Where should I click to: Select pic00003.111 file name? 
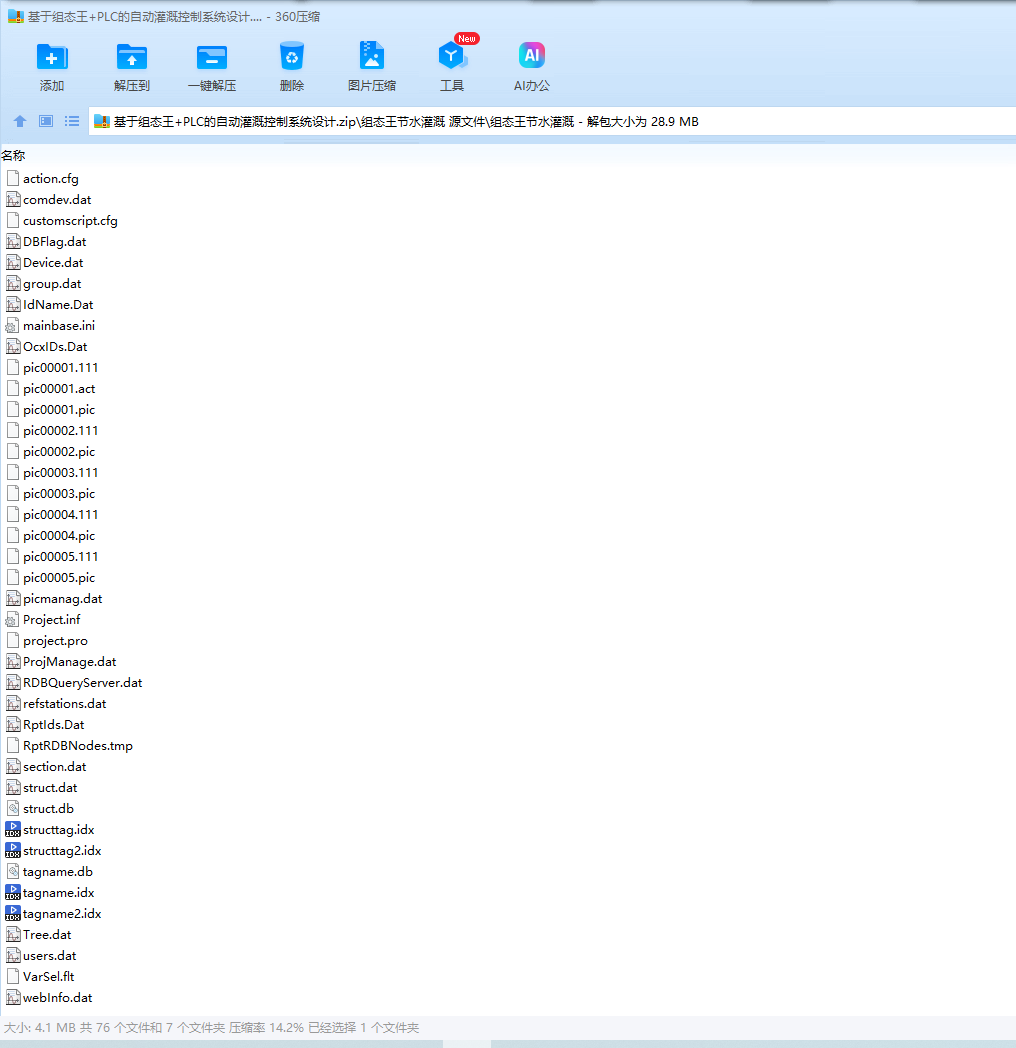[x=61, y=473]
